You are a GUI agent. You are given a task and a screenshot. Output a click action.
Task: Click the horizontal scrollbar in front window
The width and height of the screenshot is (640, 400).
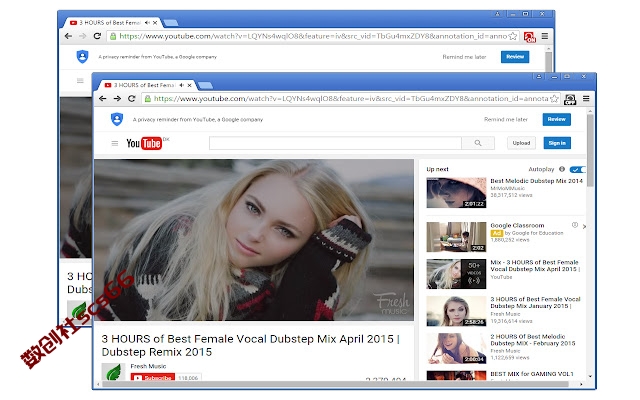pos(335,384)
